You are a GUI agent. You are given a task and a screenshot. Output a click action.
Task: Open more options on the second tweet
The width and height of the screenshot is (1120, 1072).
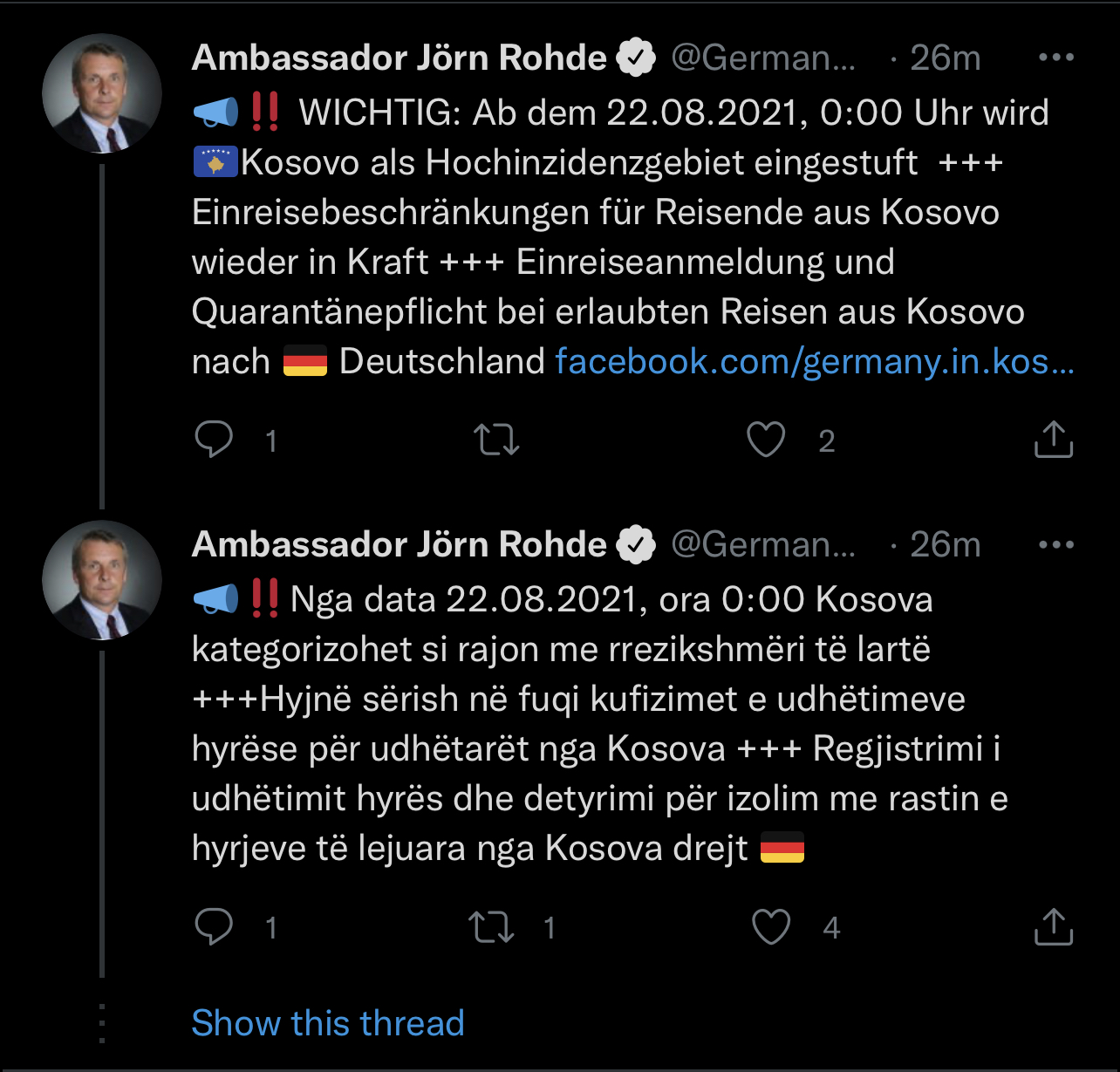tap(1056, 545)
